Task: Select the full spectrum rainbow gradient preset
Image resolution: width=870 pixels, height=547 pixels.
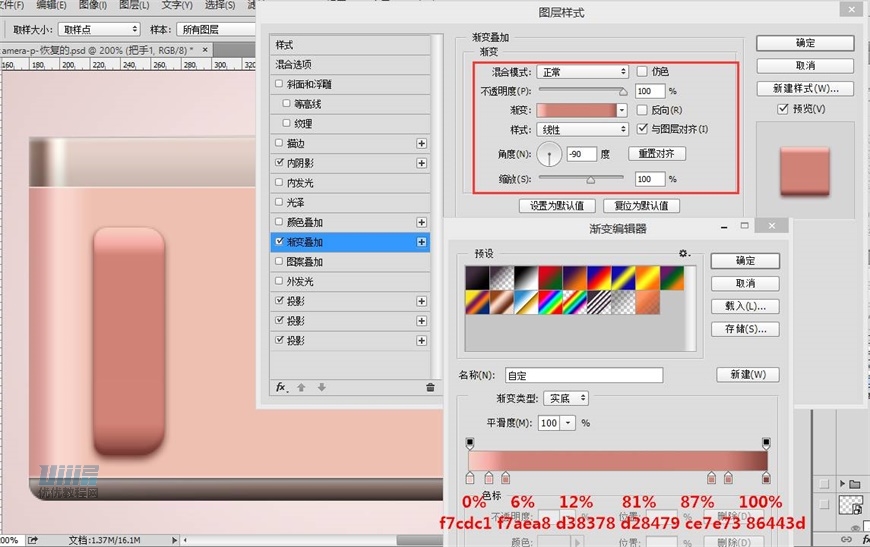Action: (x=550, y=302)
